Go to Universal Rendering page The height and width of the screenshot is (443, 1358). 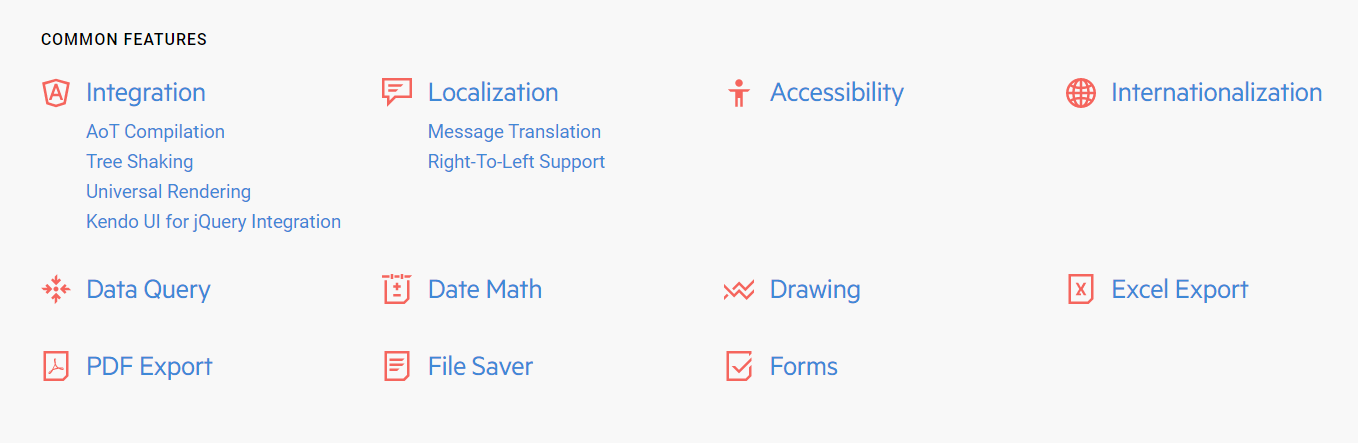pos(168,192)
